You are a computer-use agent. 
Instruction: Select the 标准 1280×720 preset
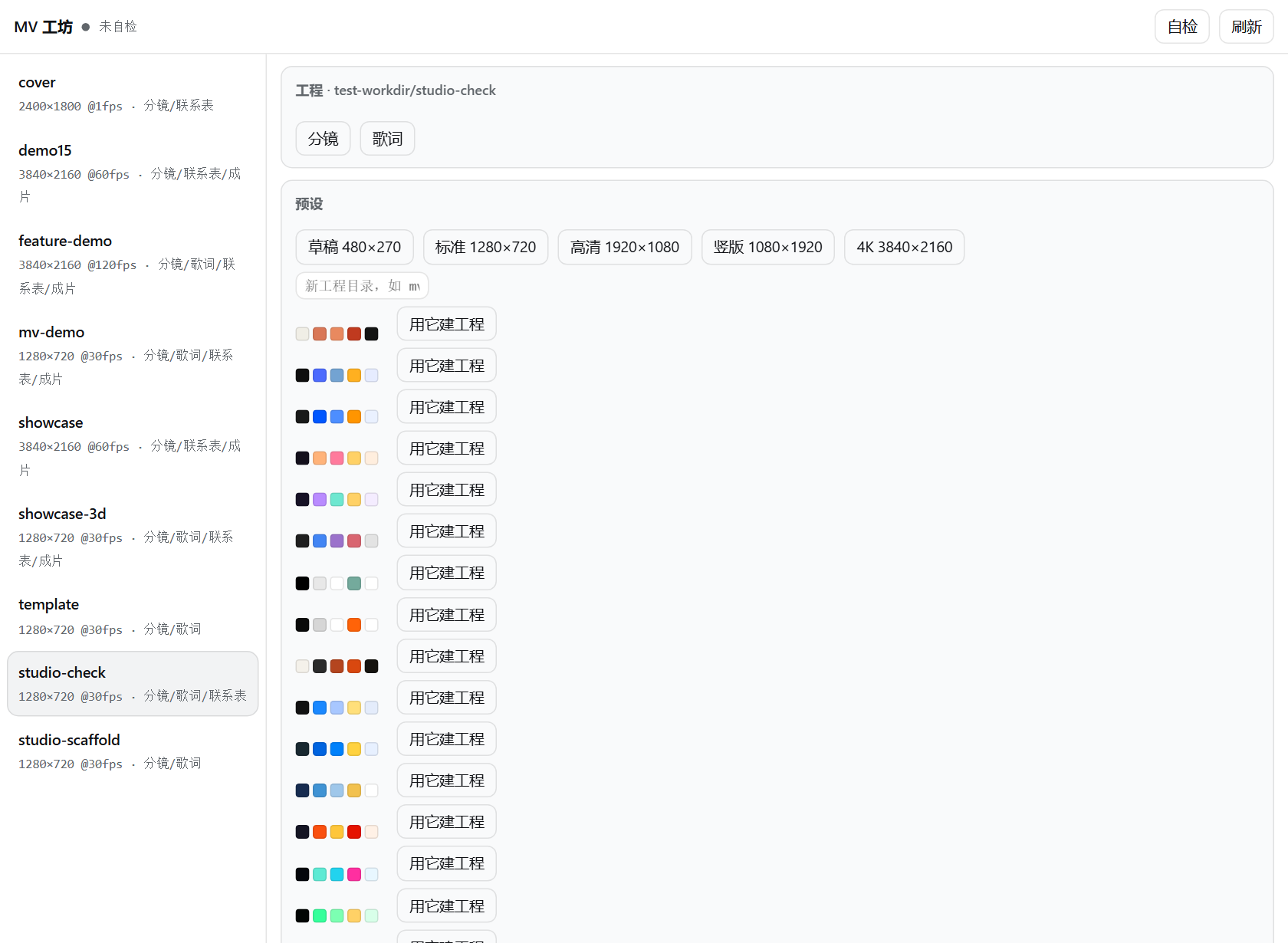click(485, 247)
